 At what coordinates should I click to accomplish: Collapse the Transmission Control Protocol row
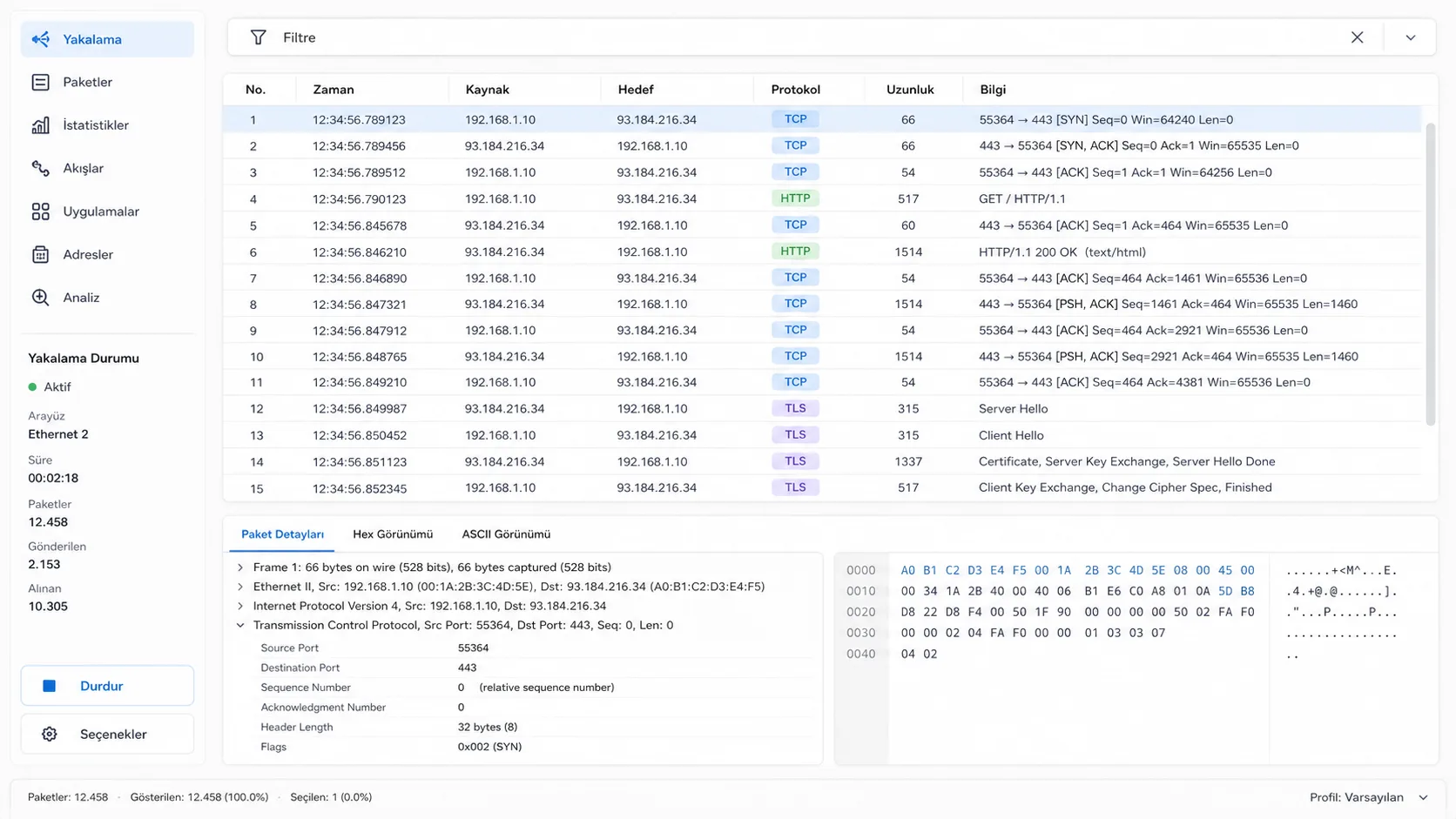click(x=240, y=625)
